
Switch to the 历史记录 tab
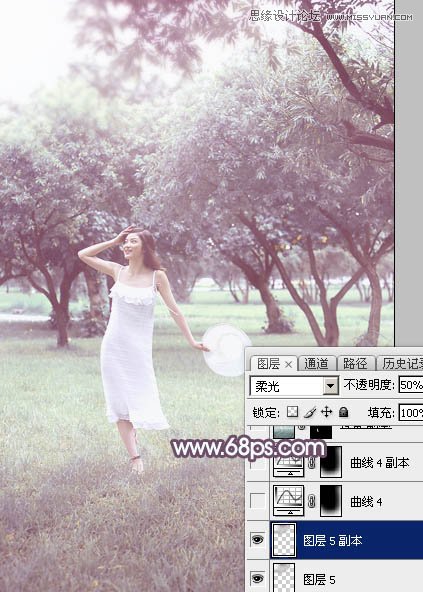[401, 364]
